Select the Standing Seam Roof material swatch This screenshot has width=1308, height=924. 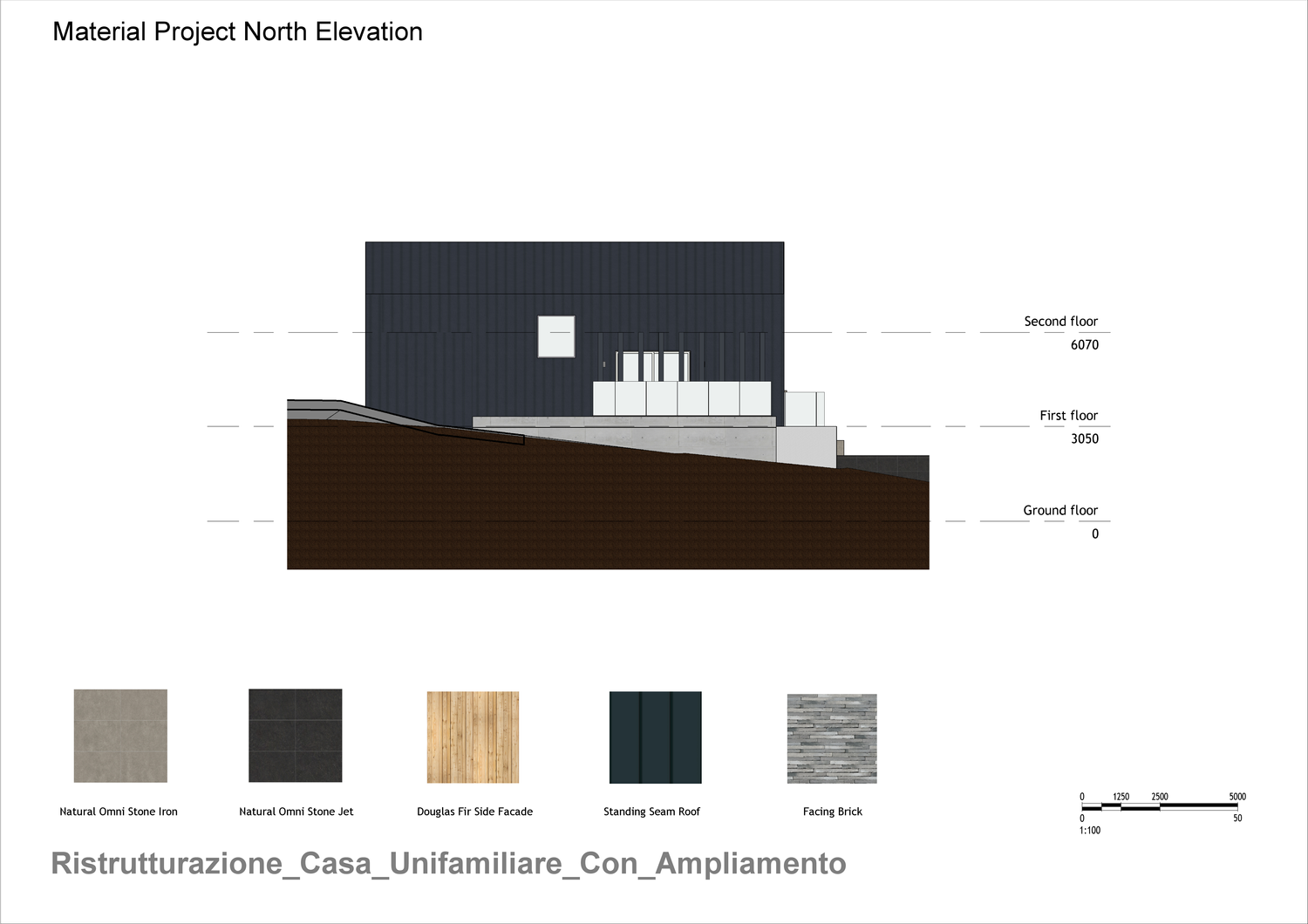click(655, 737)
